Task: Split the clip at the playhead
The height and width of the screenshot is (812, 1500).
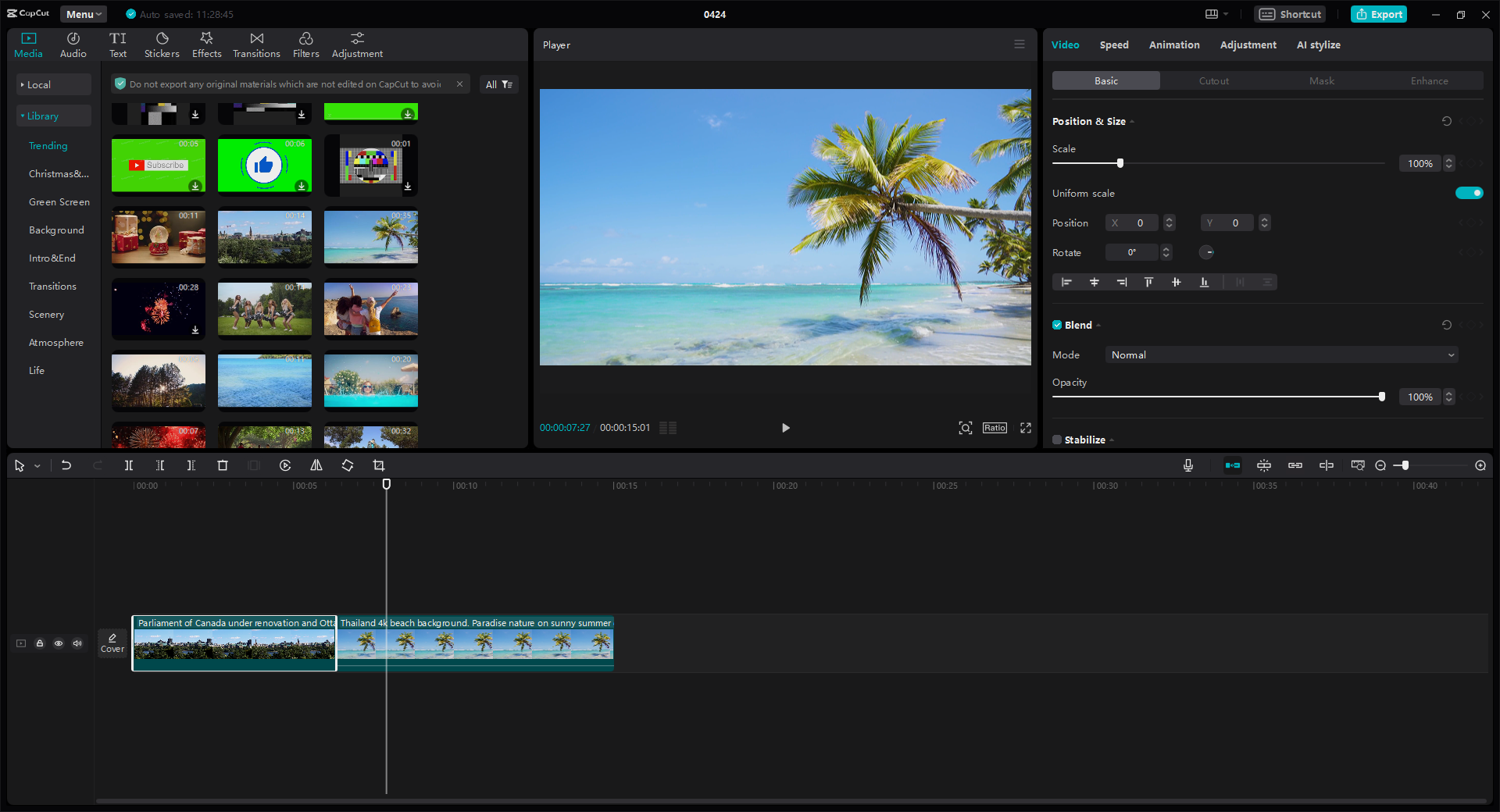Action: click(129, 465)
